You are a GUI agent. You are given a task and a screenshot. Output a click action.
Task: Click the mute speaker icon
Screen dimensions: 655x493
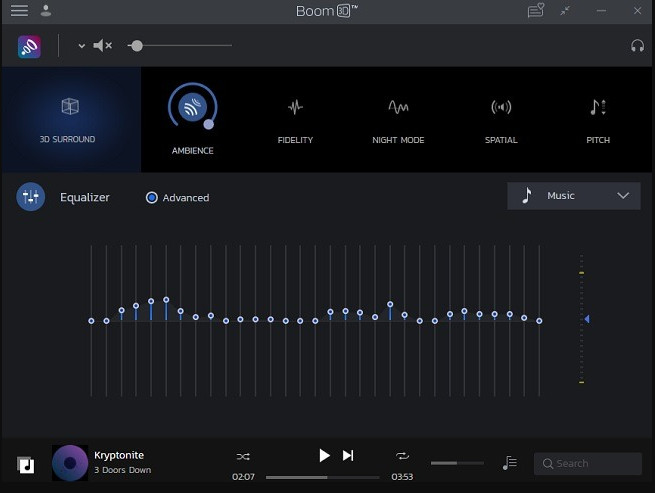(x=102, y=46)
